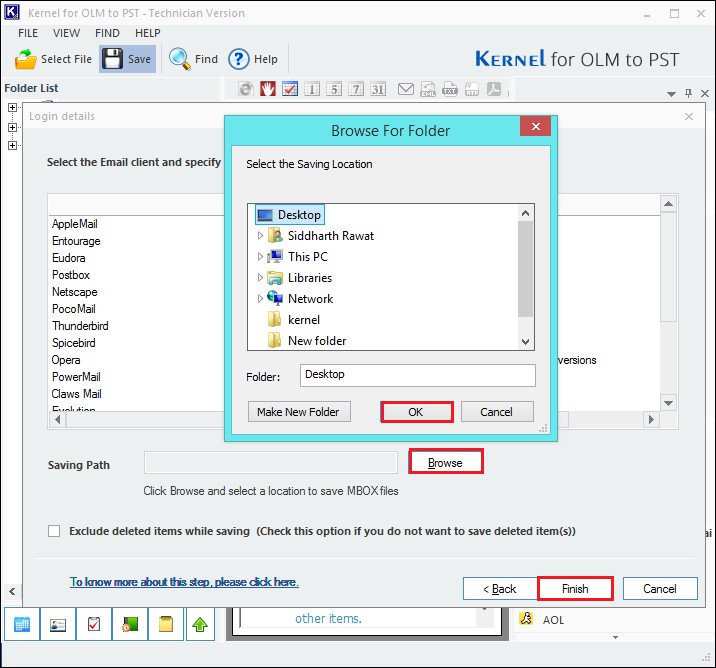Click the Save floppy disk icon

[x=111, y=59]
